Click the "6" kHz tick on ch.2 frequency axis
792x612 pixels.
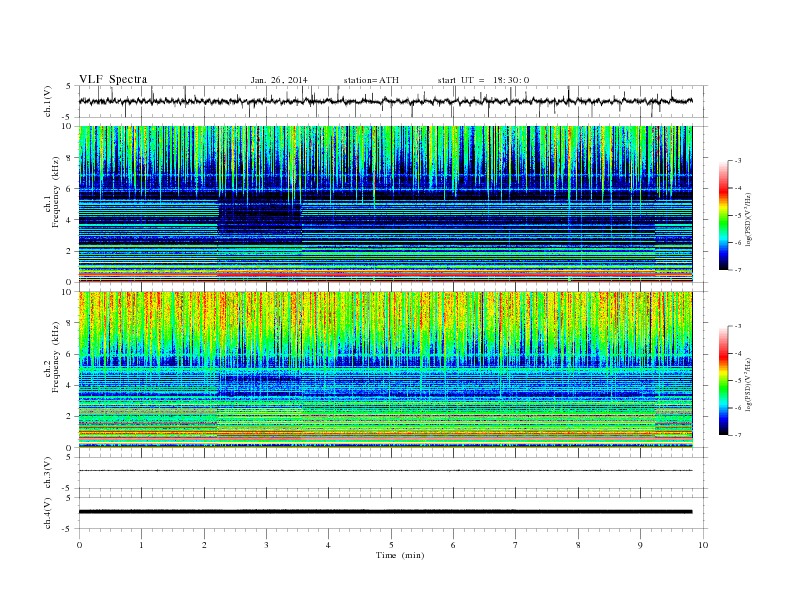click(x=69, y=354)
